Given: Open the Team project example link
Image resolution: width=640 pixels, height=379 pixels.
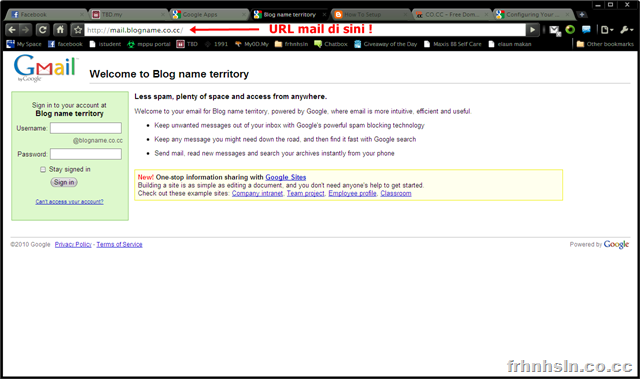Looking at the screenshot, I should [306, 193].
